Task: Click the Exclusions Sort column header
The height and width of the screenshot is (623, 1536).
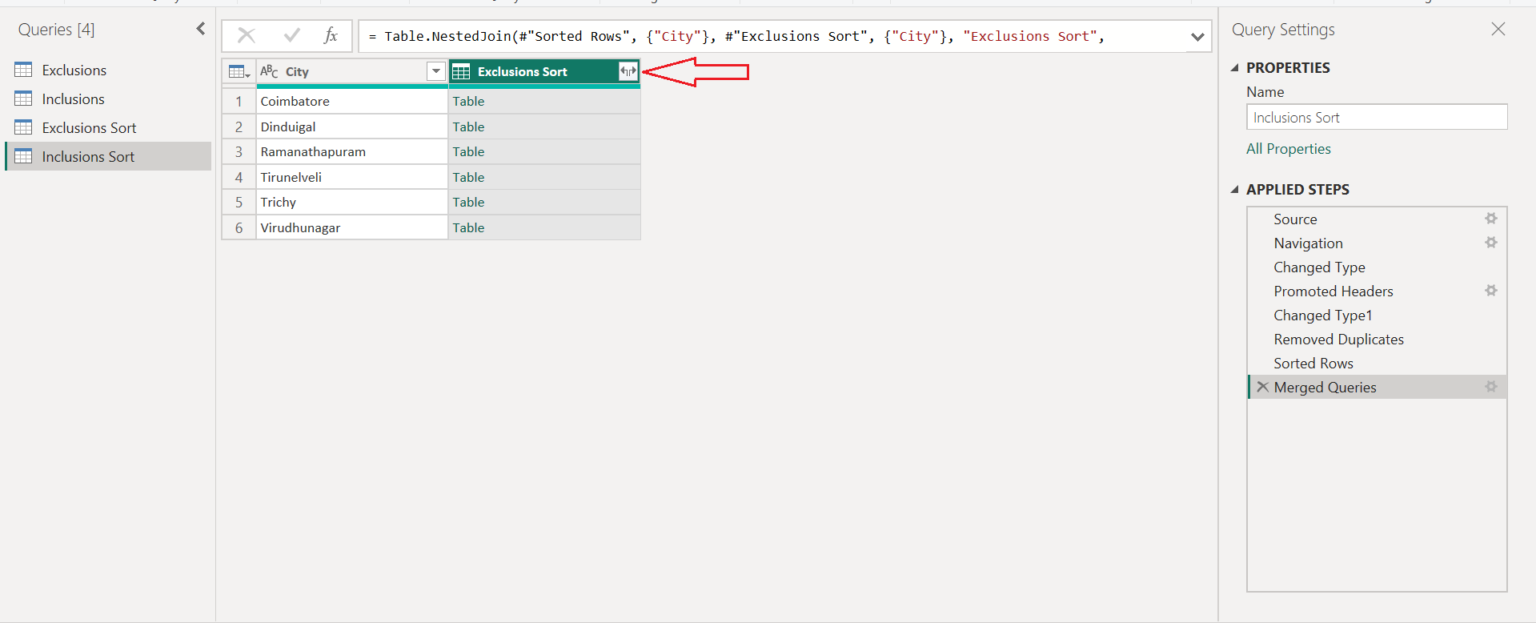Action: tap(544, 71)
